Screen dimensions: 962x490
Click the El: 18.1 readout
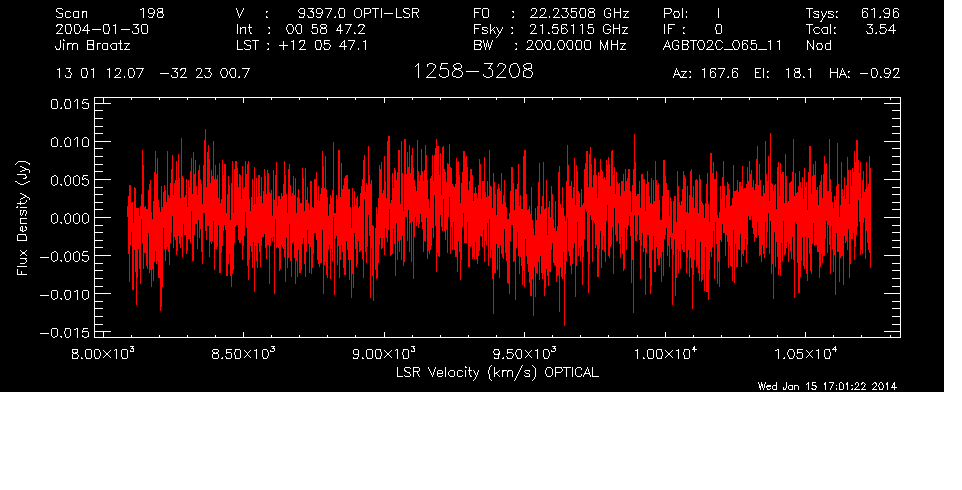(783, 74)
